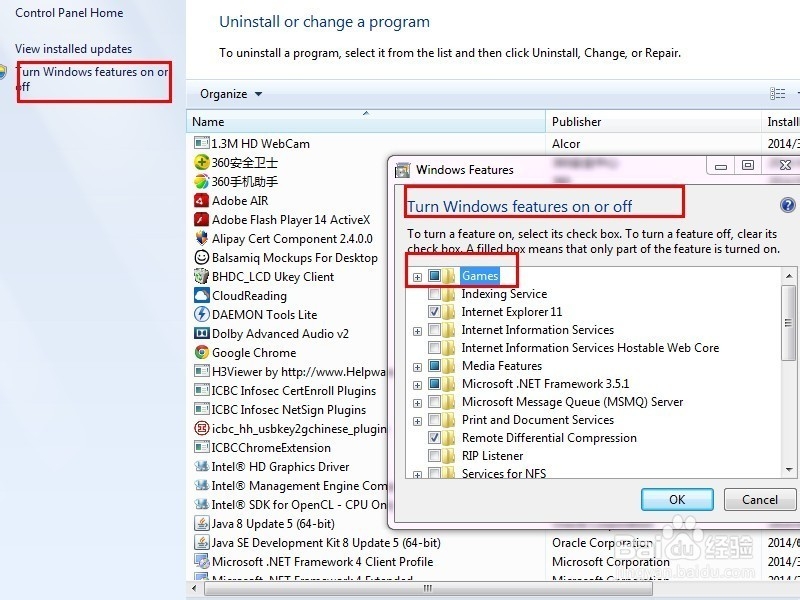Expand the Games tree node
Screen dimensions: 800x600
point(417,277)
